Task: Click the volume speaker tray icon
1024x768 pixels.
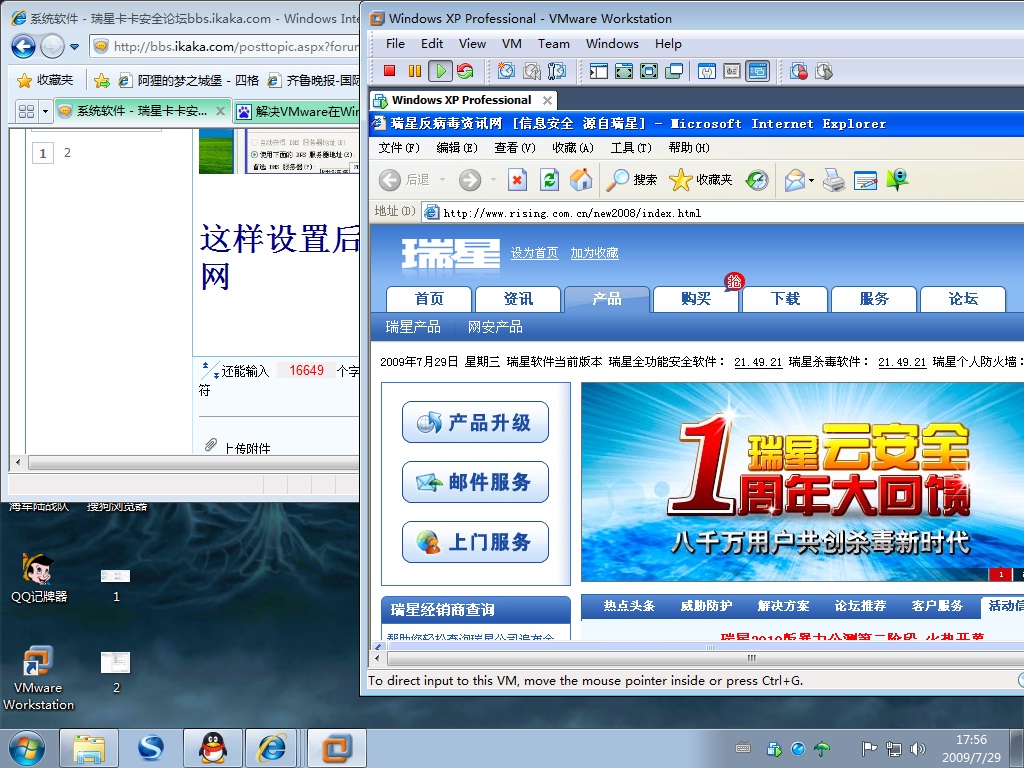Action: (x=918, y=749)
